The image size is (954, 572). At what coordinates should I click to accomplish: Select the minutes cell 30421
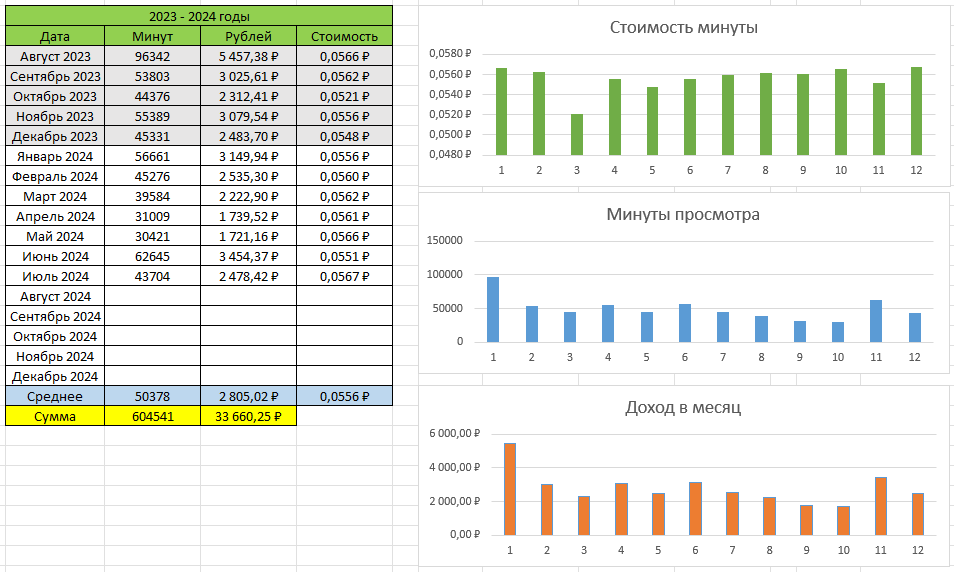point(153,237)
